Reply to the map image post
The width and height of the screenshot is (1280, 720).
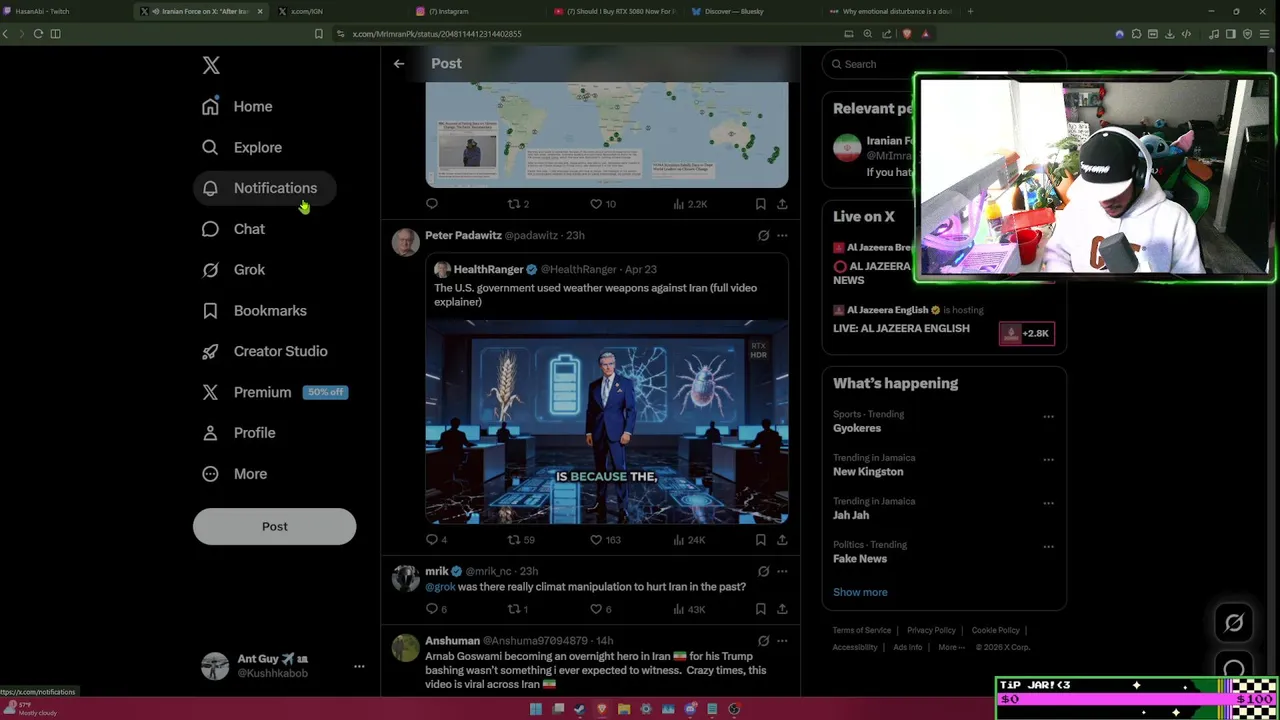[x=432, y=204]
